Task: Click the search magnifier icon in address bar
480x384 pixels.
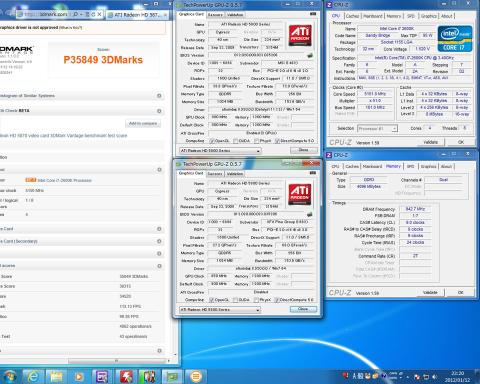Action: pyautogui.click(x=76, y=14)
